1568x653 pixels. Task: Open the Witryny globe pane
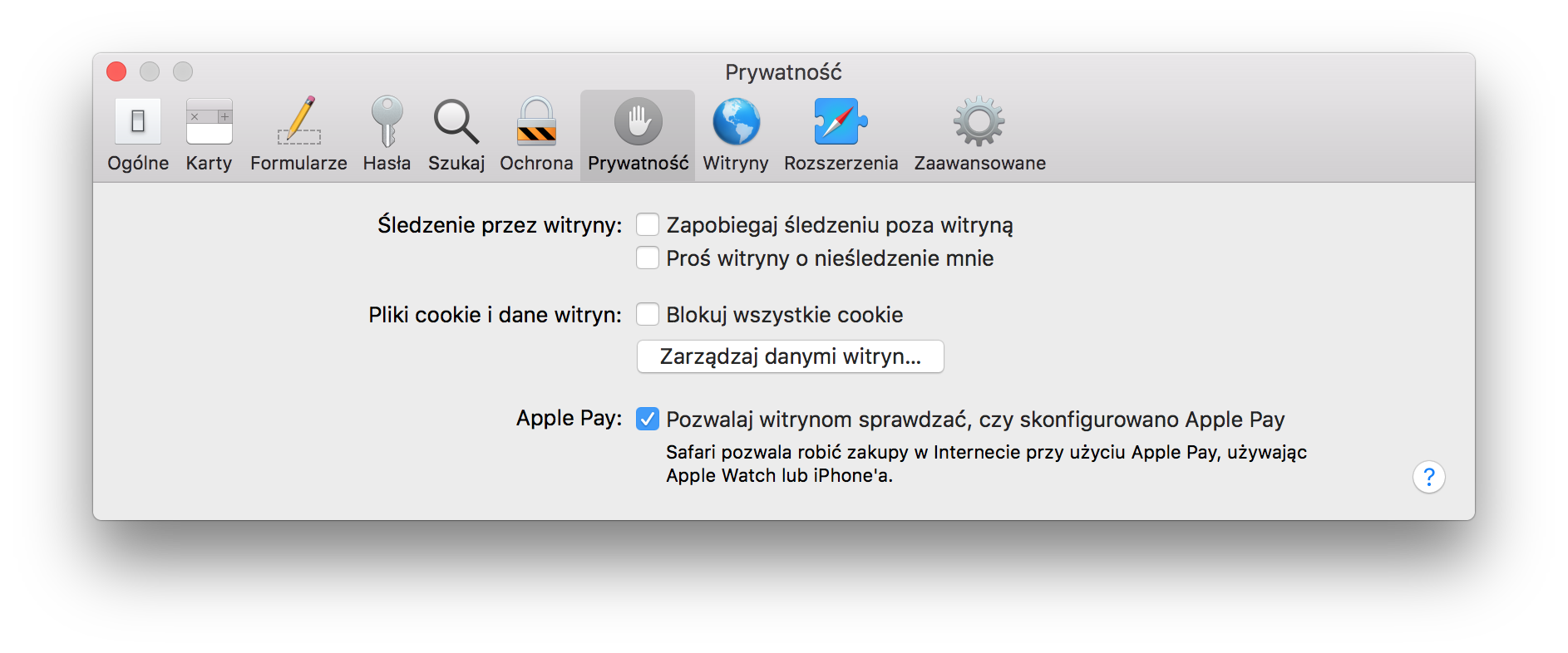[736, 135]
